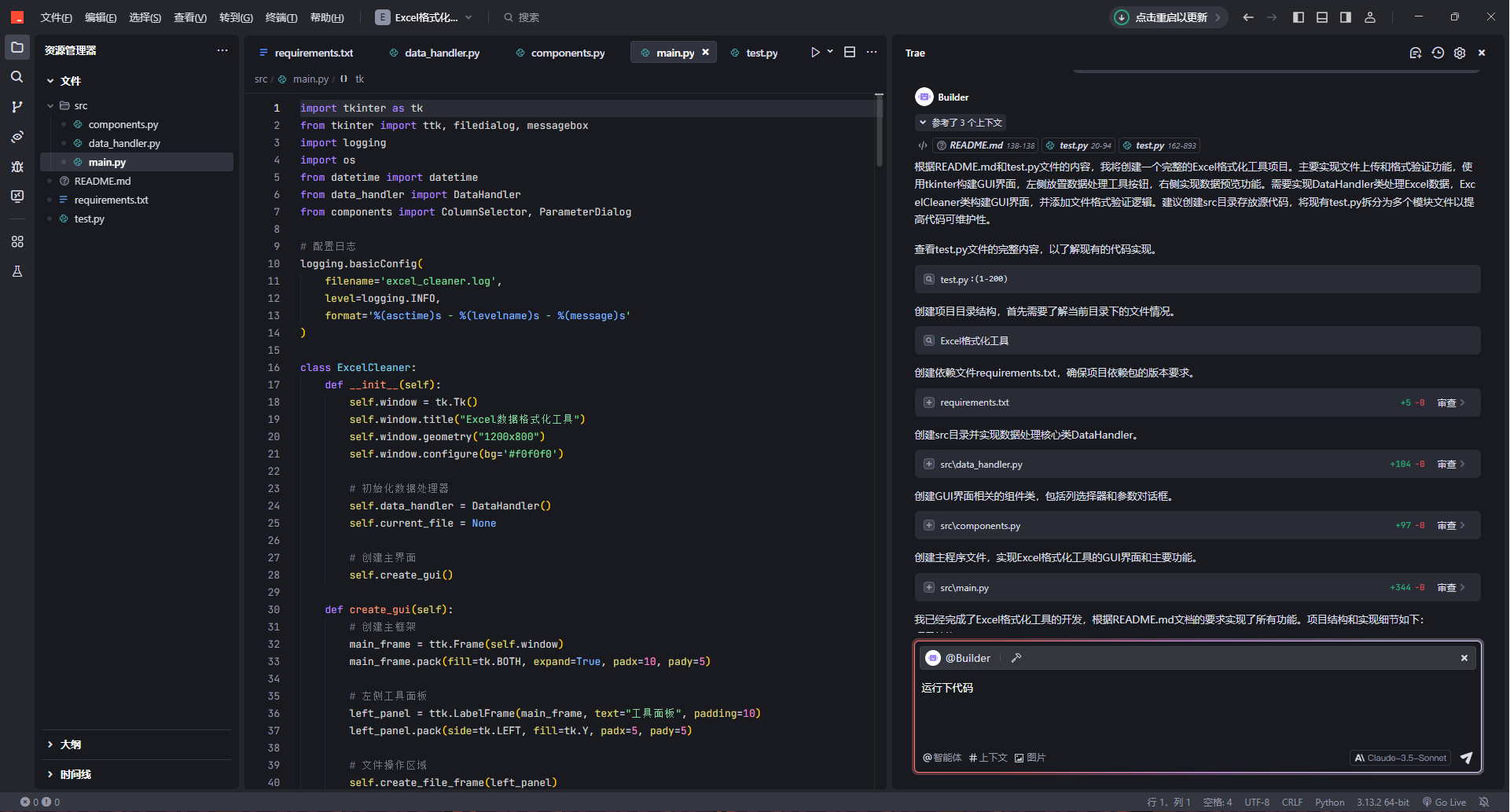Toggle the bottom panel layout button

[1322, 17]
